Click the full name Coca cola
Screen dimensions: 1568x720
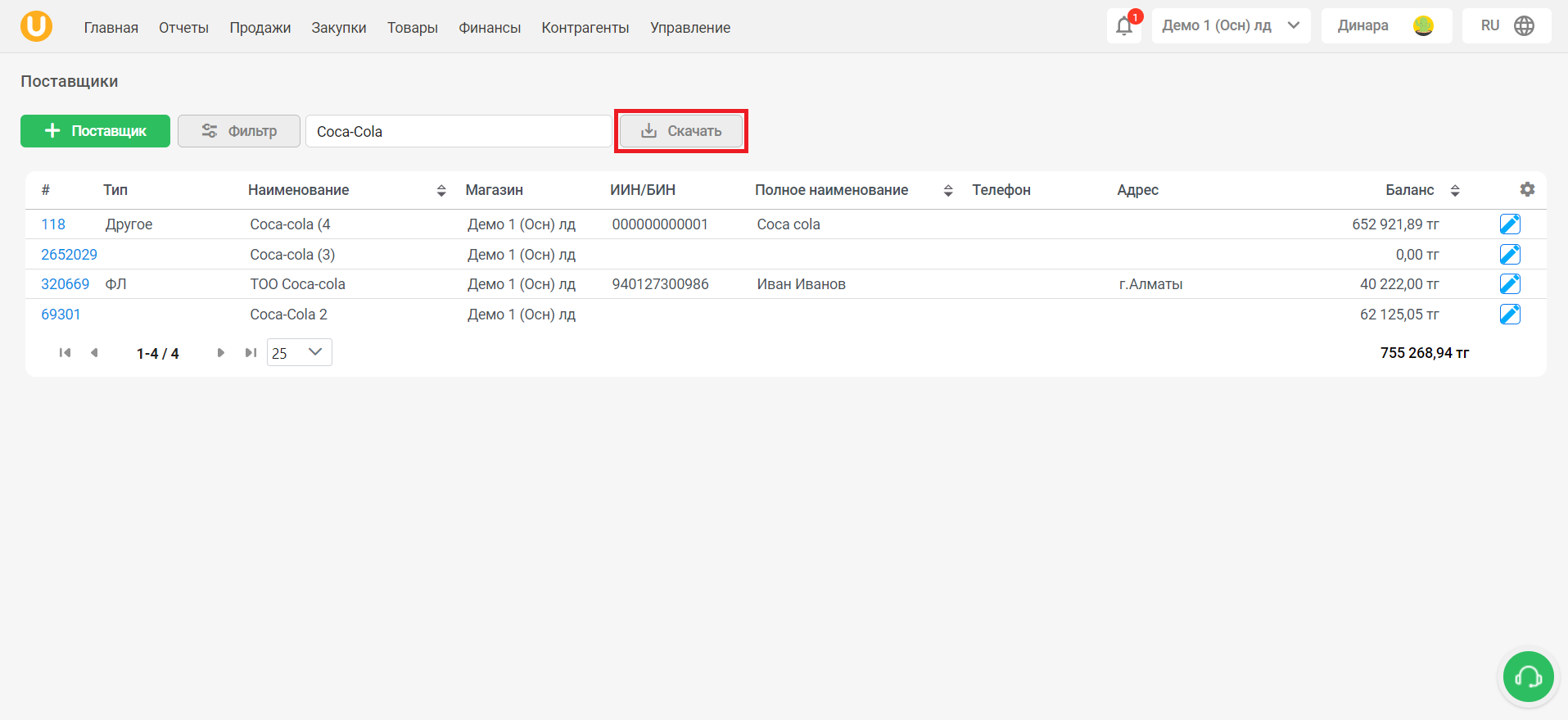coord(789,224)
